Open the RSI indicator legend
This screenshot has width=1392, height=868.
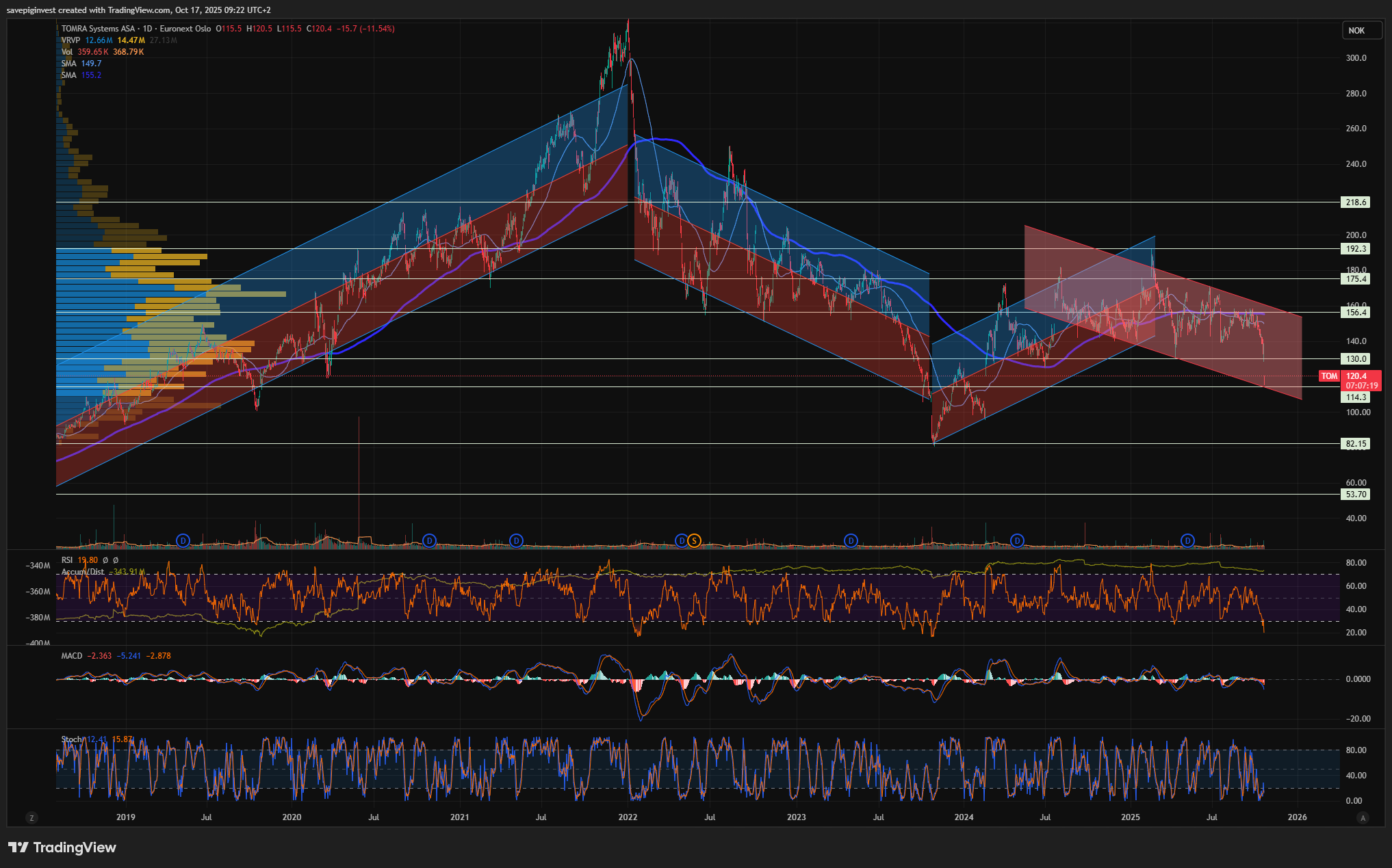(x=67, y=560)
